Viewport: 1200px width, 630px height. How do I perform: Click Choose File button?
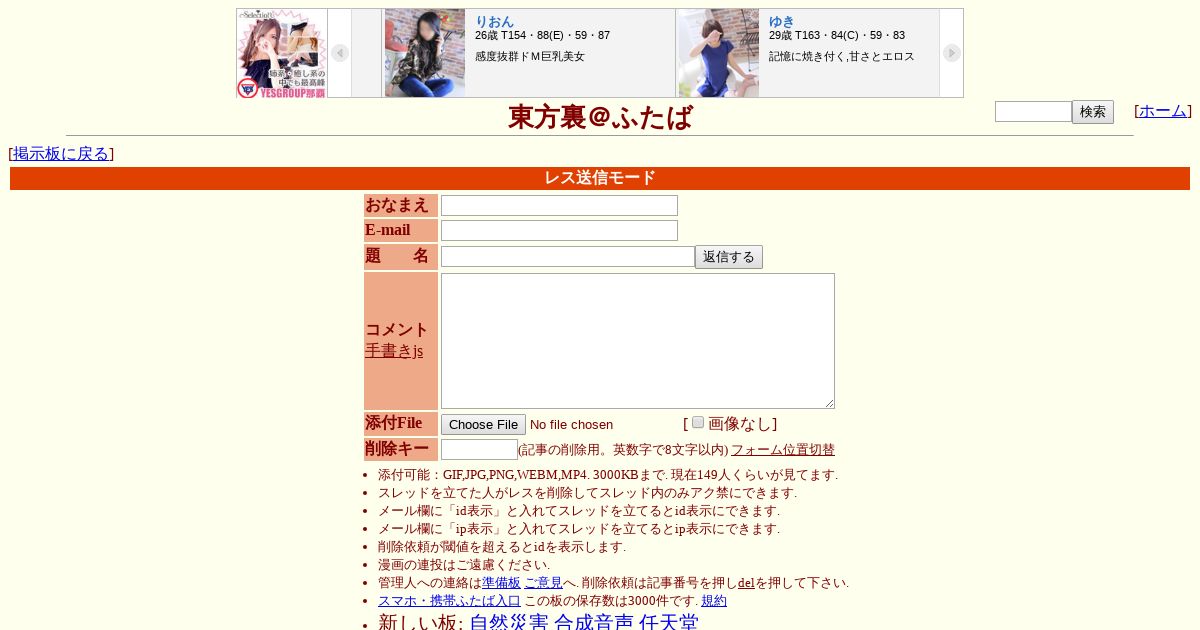point(483,425)
